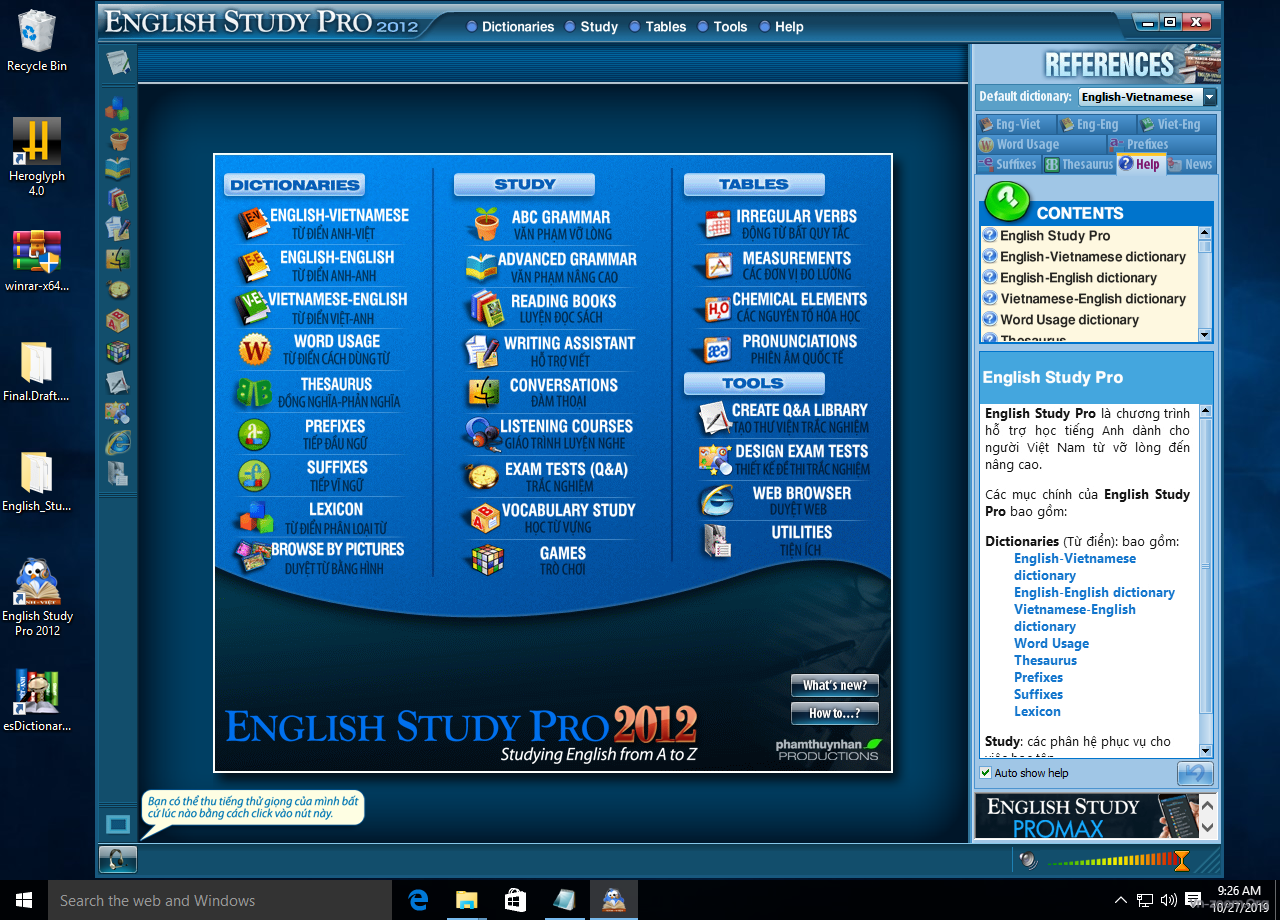Image resolution: width=1280 pixels, height=920 pixels.
Task: Click the voice recording microphone button
Action: point(118,858)
